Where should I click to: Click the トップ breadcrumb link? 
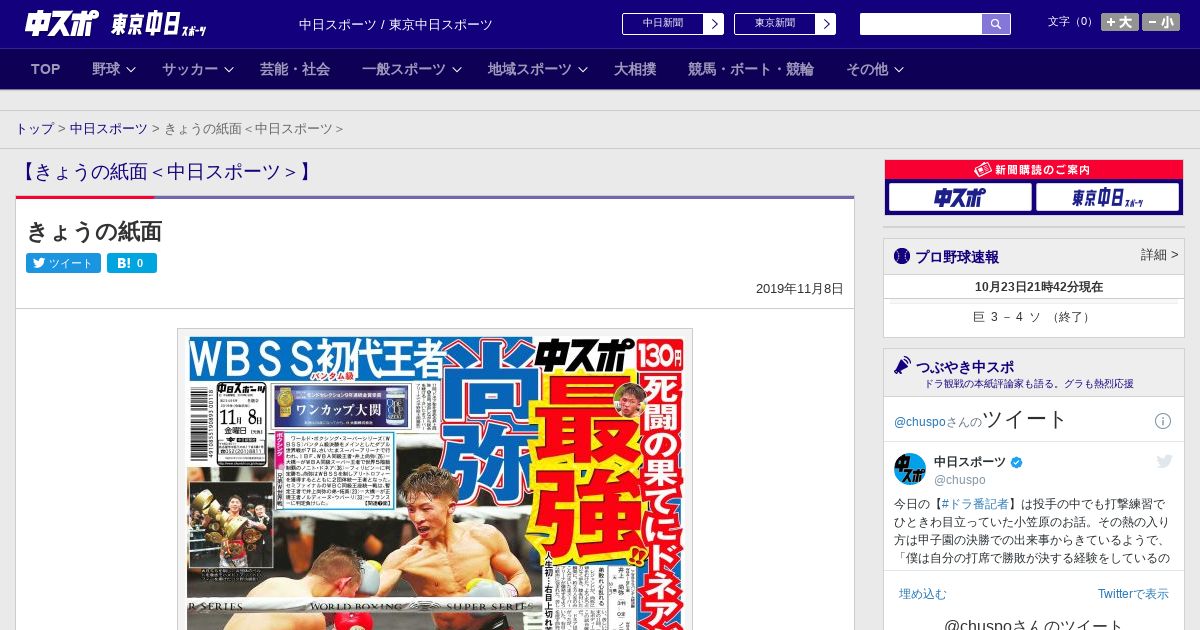click(x=34, y=129)
